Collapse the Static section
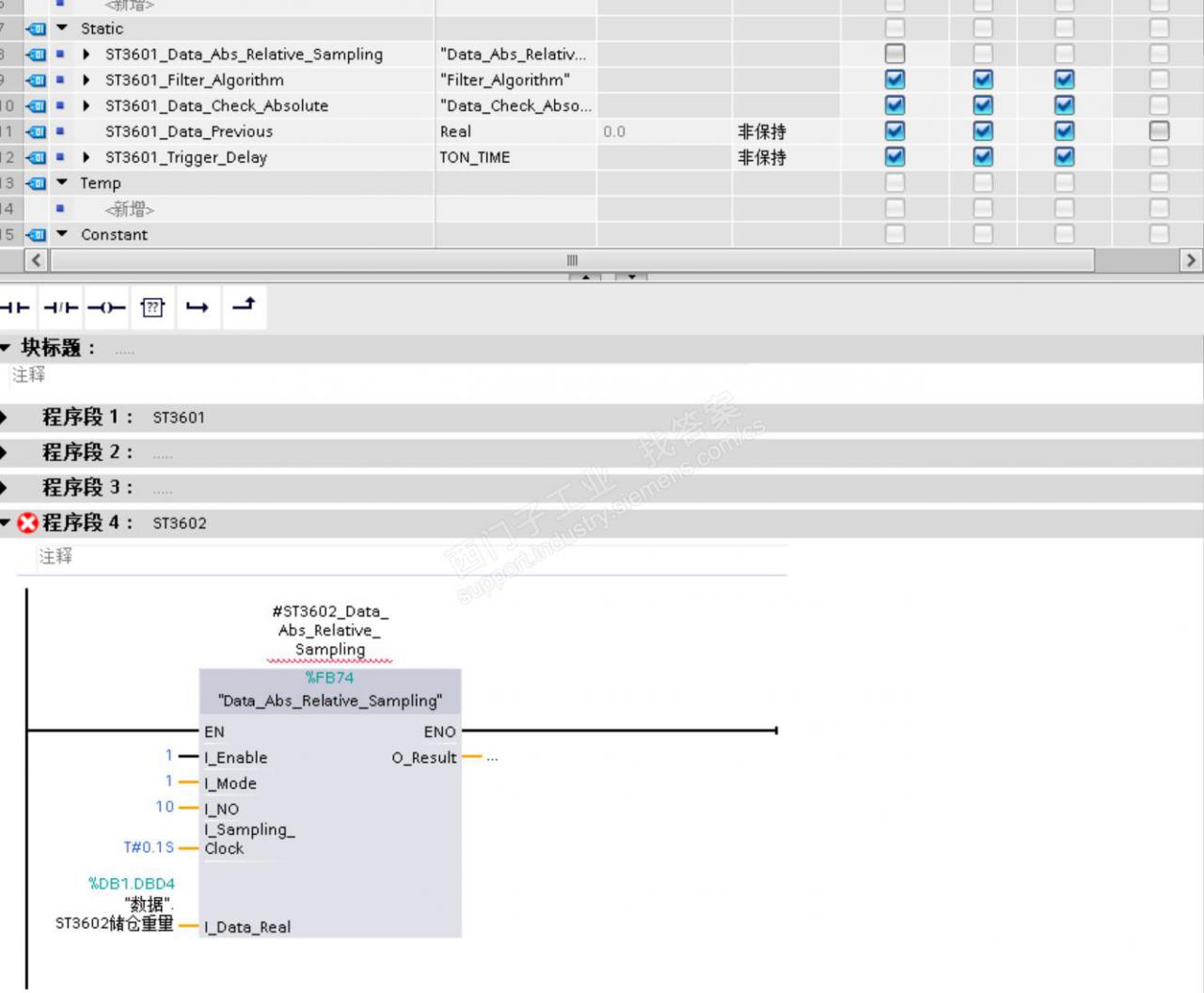This screenshot has width=1204, height=993. [x=62, y=29]
